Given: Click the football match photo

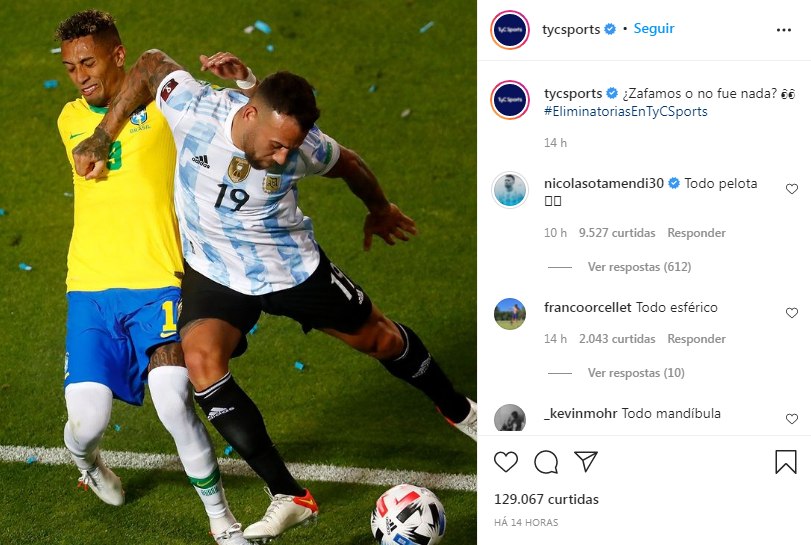Looking at the screenshot, I should (x=238, y=272).
